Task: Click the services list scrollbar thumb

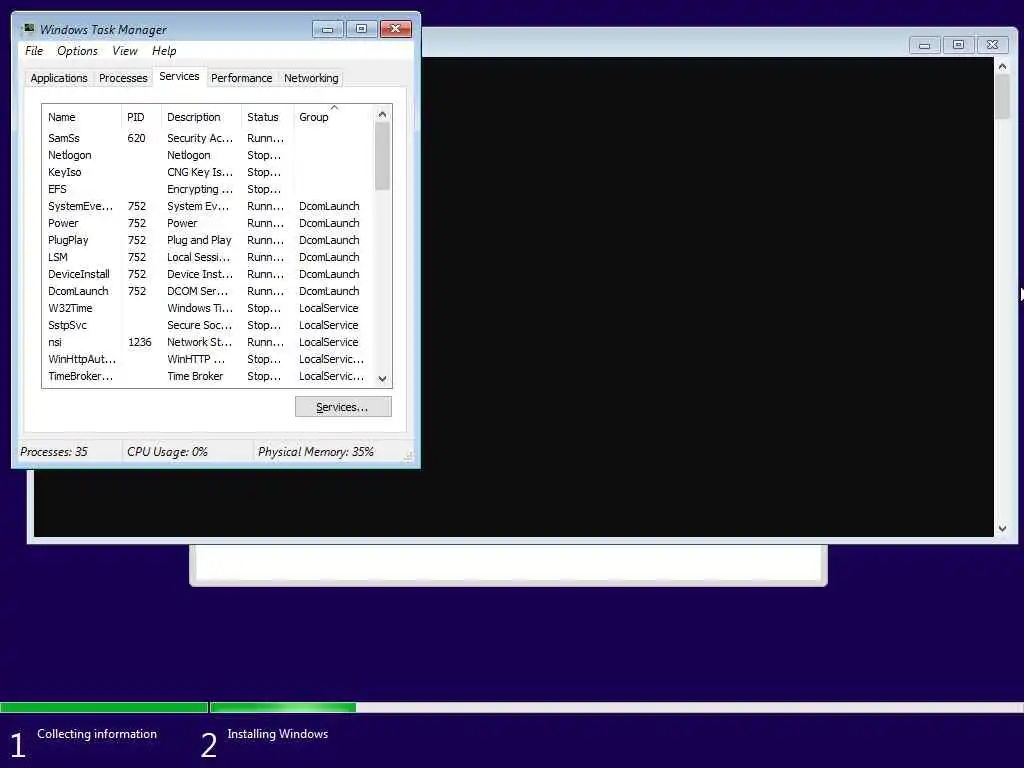Action: [383, 157]
